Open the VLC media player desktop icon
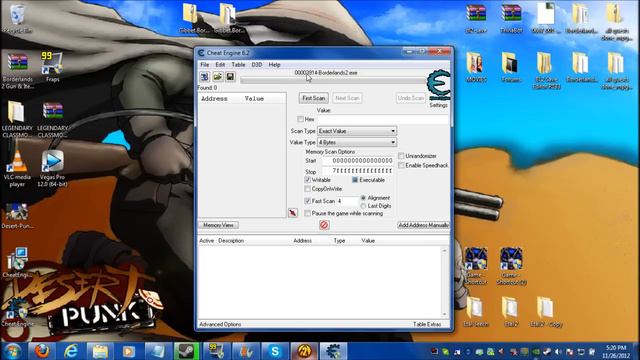The image size is (640, 360). pyautogui.click(x=17, y=168)
